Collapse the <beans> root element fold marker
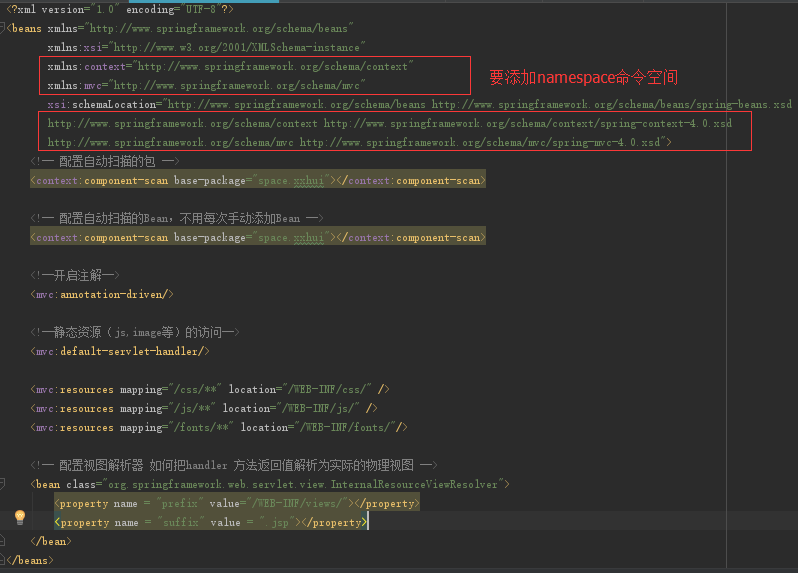This screenshot has width=798, height=573. pyautogui.click(x=2, y=28)
